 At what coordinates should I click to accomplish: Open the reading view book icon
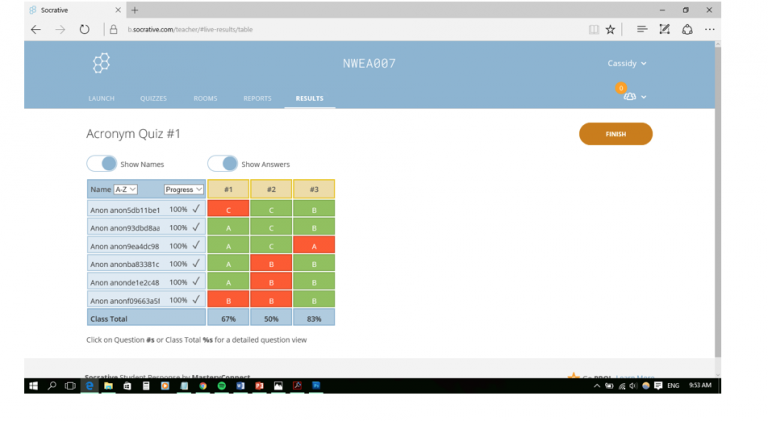tap(594, 30)
